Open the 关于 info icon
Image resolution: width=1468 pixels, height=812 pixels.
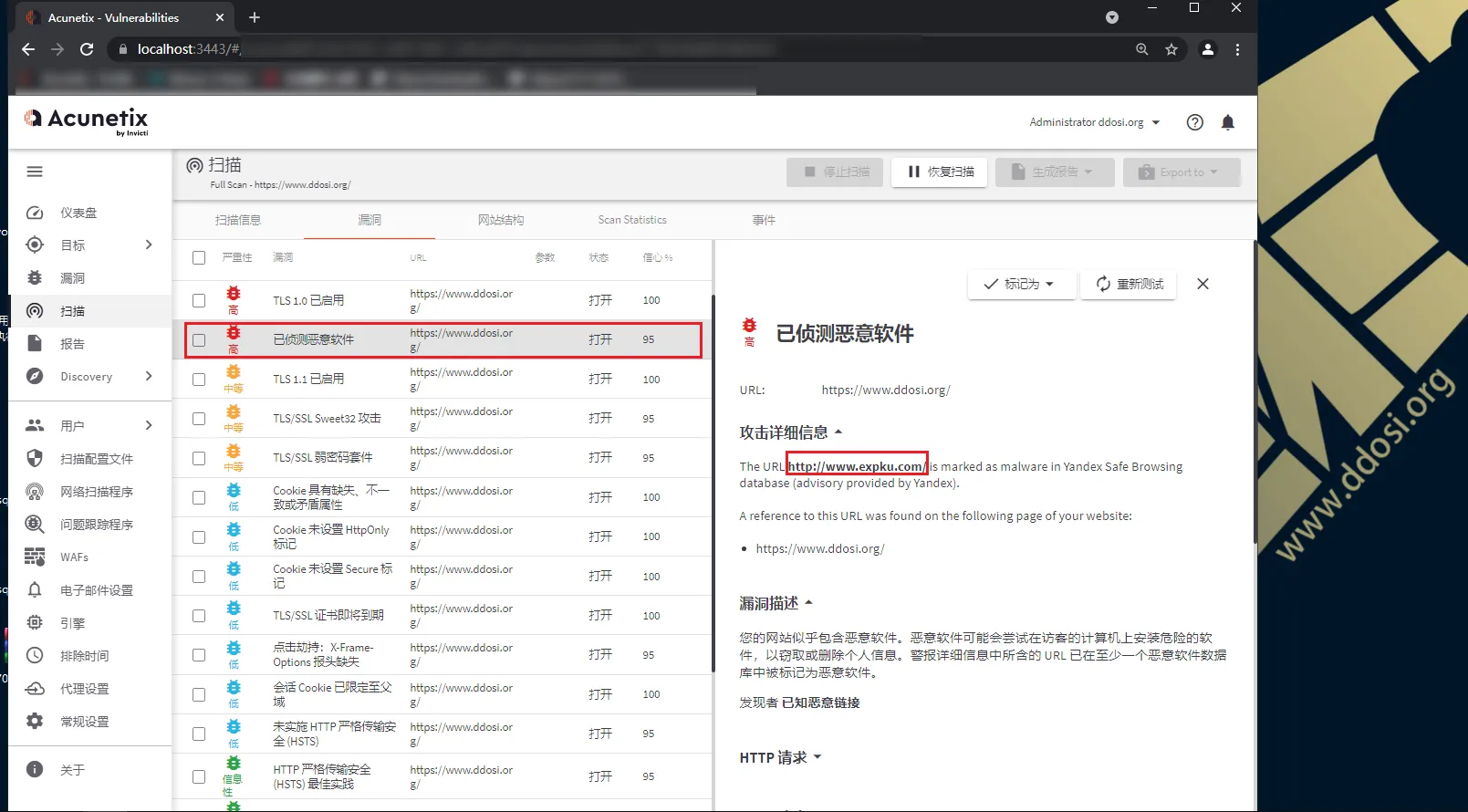[x=35, y=769]
